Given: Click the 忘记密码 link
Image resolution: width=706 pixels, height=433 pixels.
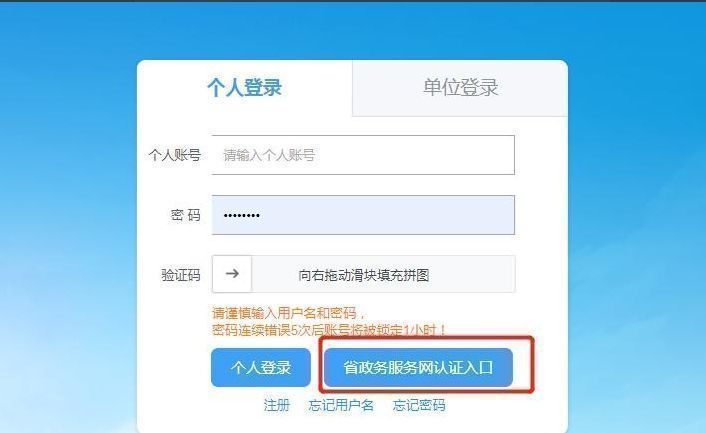Looking at the screenshot, I should pyautogui.click(x=419, y=405).
